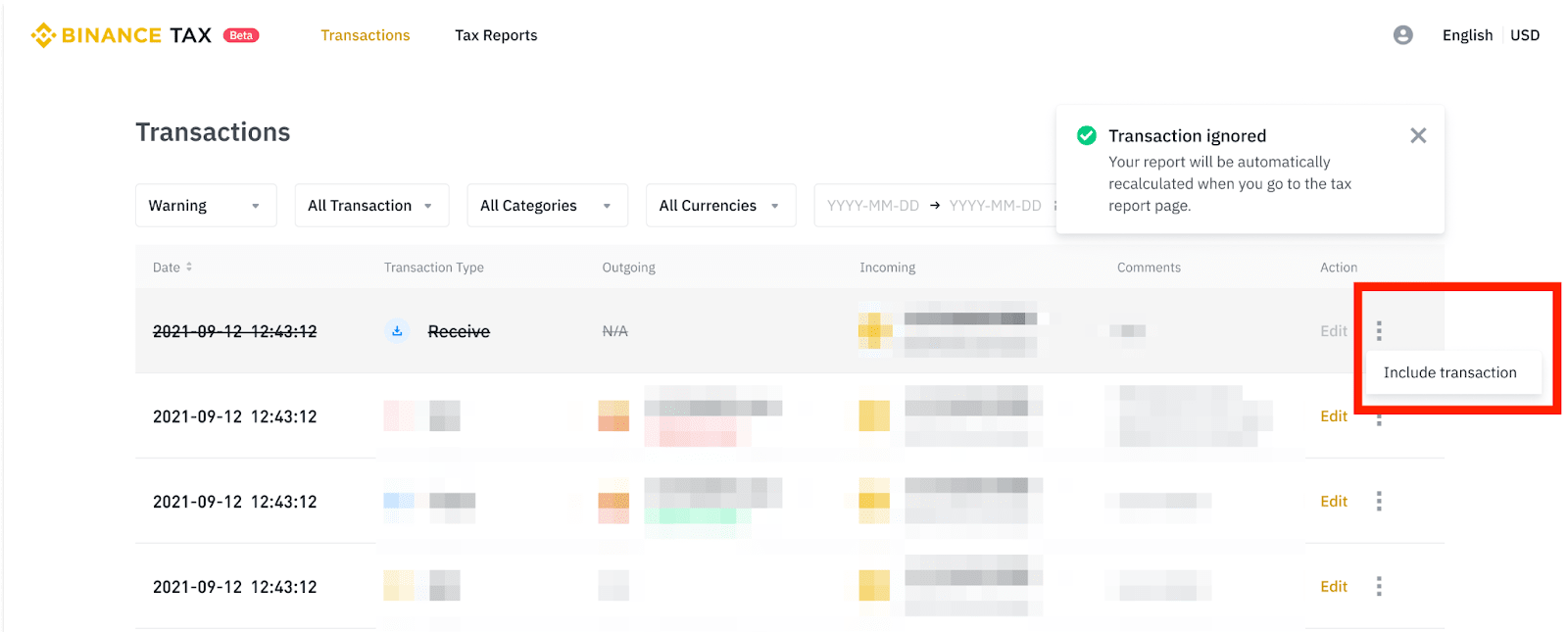1568x632 pixels.
Task: Click the struck-through 2021-09-12 12:43:12 date
Action: (235, 331)
